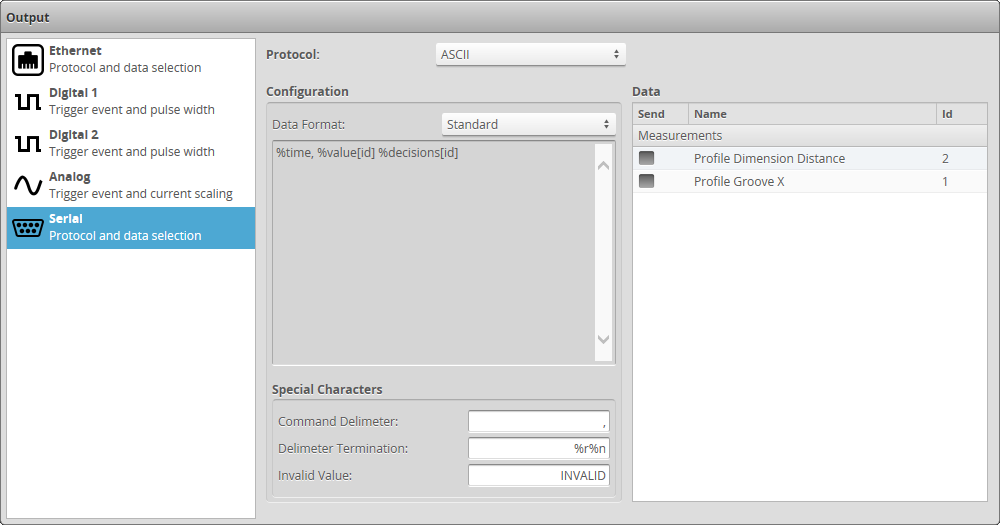This screenshot has height=525, width=1000.
Task: Click the Delimeter Termination input field
Action: coord(539,449)
